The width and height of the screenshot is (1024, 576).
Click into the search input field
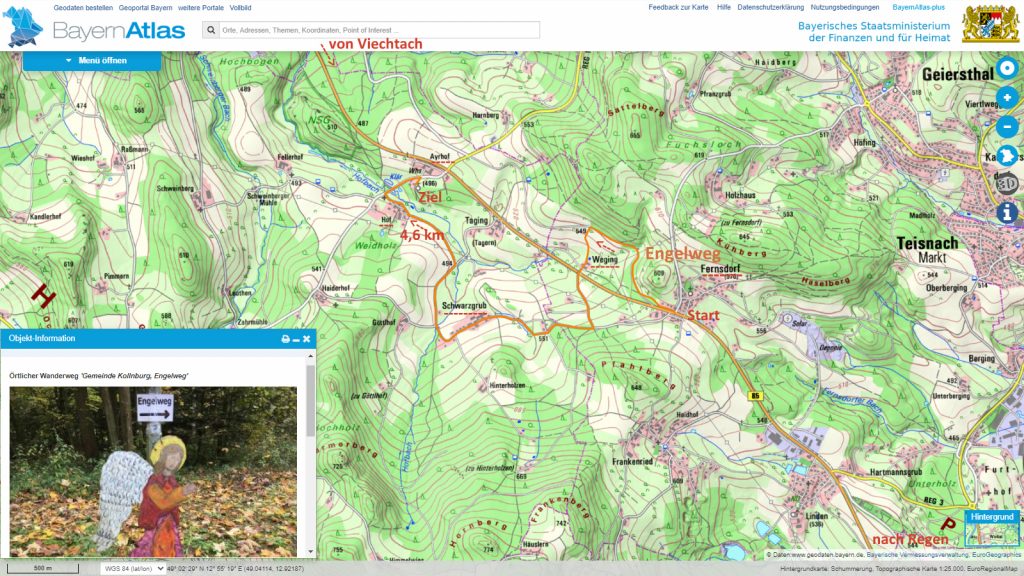(x=379, y=30)
